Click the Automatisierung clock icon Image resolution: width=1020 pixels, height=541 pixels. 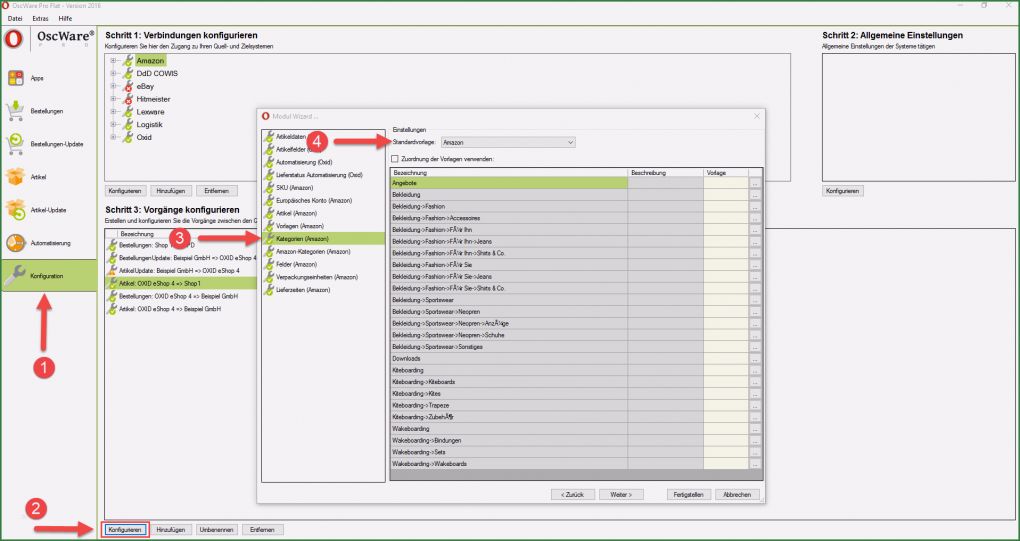click(x=15, y=243)
